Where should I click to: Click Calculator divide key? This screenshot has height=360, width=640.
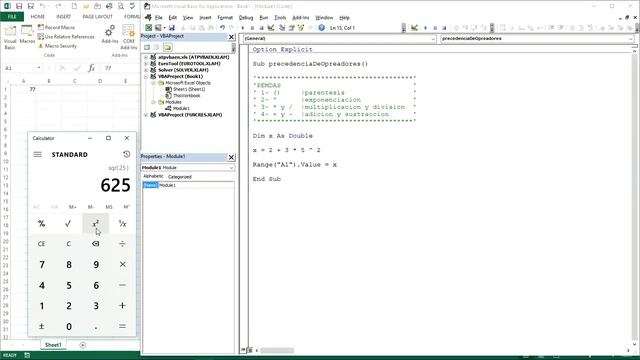click(x=122, y=244)
